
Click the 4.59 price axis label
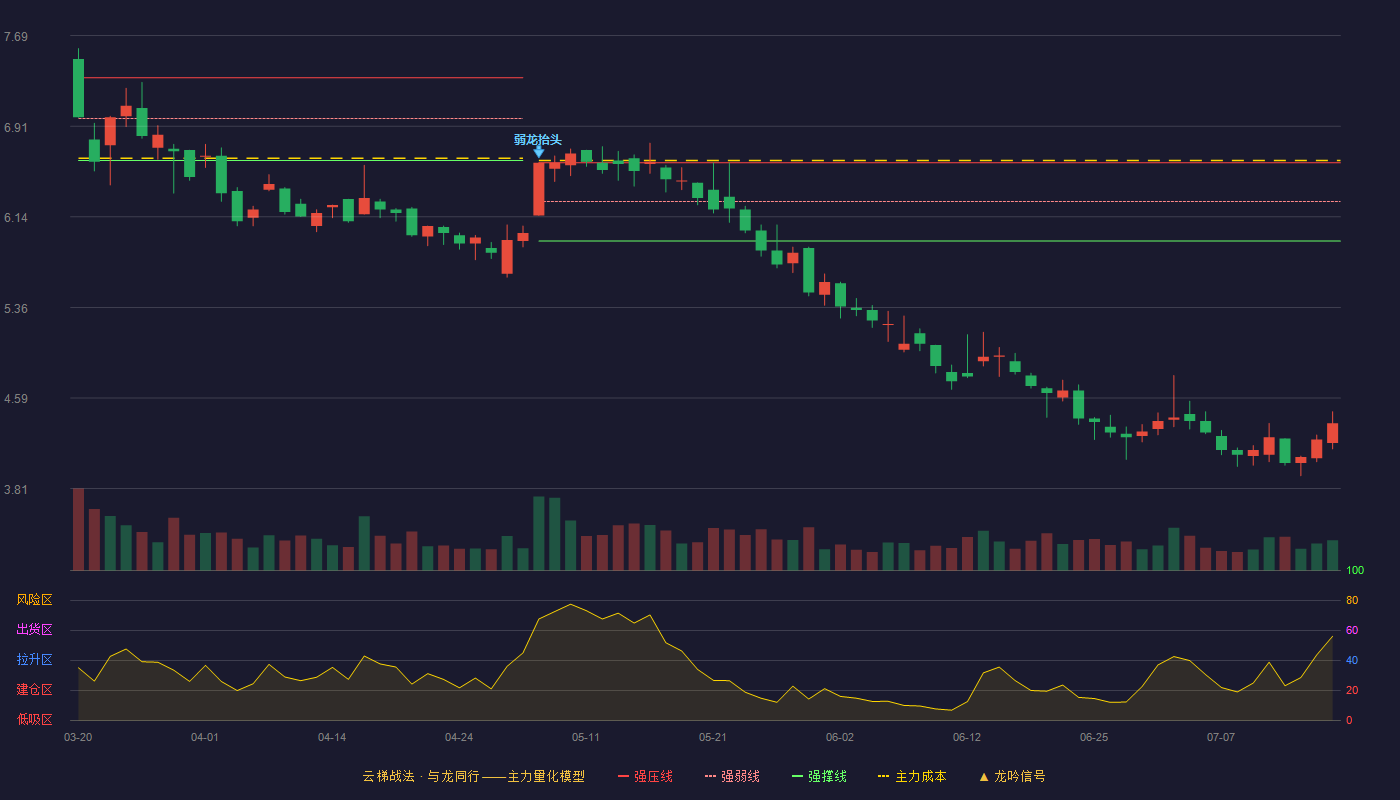click(x=16, y=399)
